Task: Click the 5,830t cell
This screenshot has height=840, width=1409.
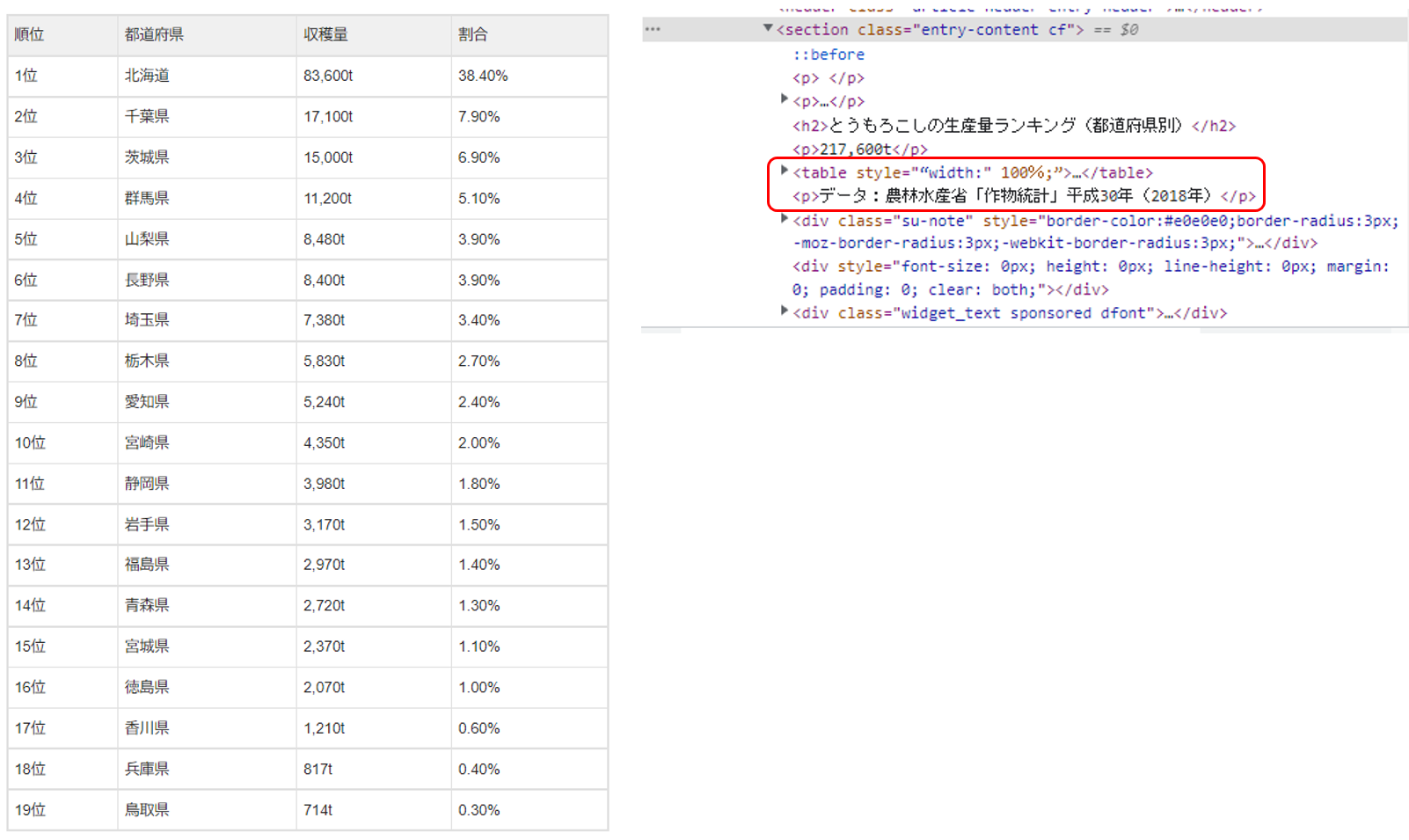Action: (x=374, y=362)
